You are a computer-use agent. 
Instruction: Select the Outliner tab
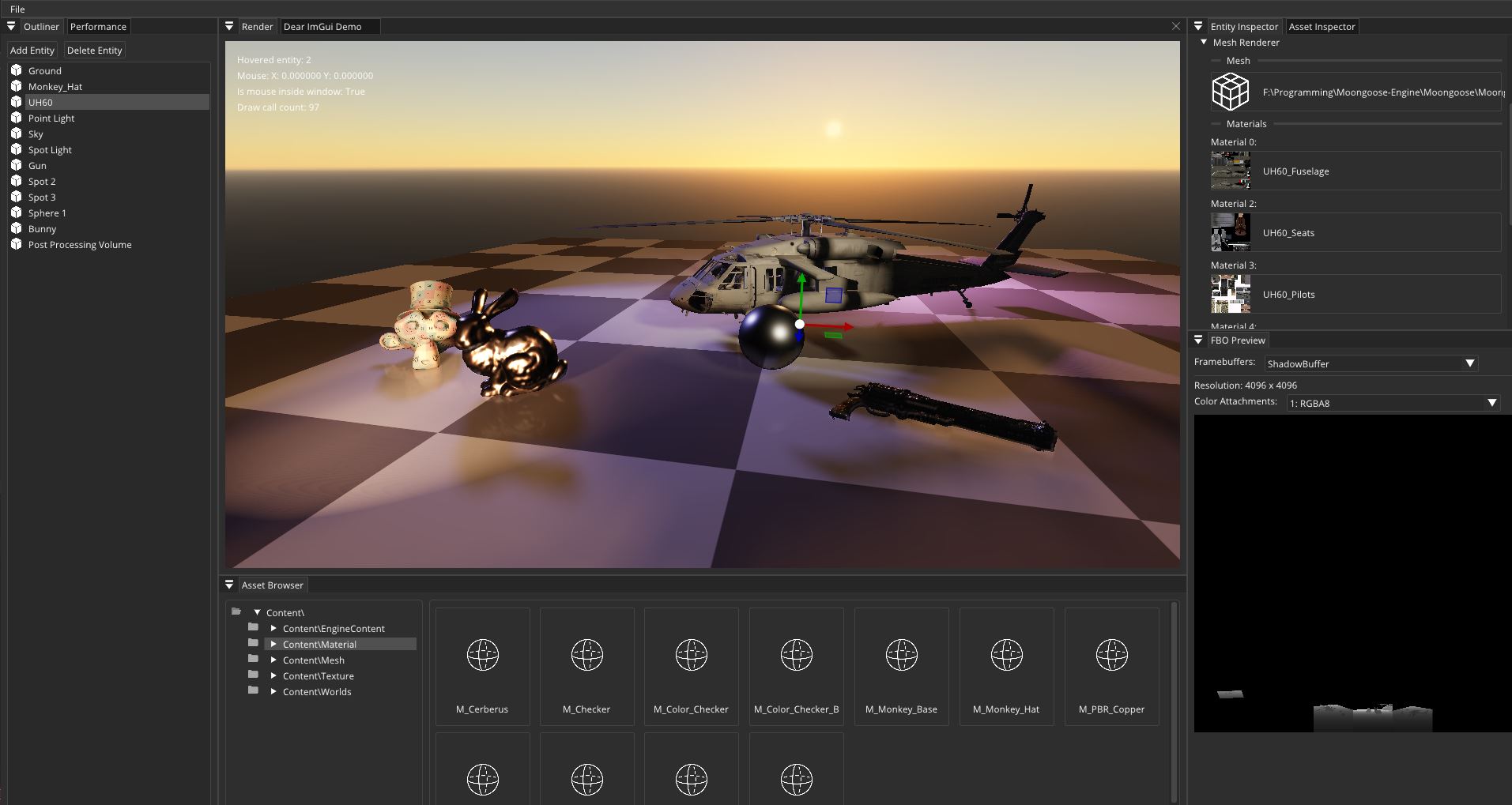pyautogui.click(x=41, y=26)
